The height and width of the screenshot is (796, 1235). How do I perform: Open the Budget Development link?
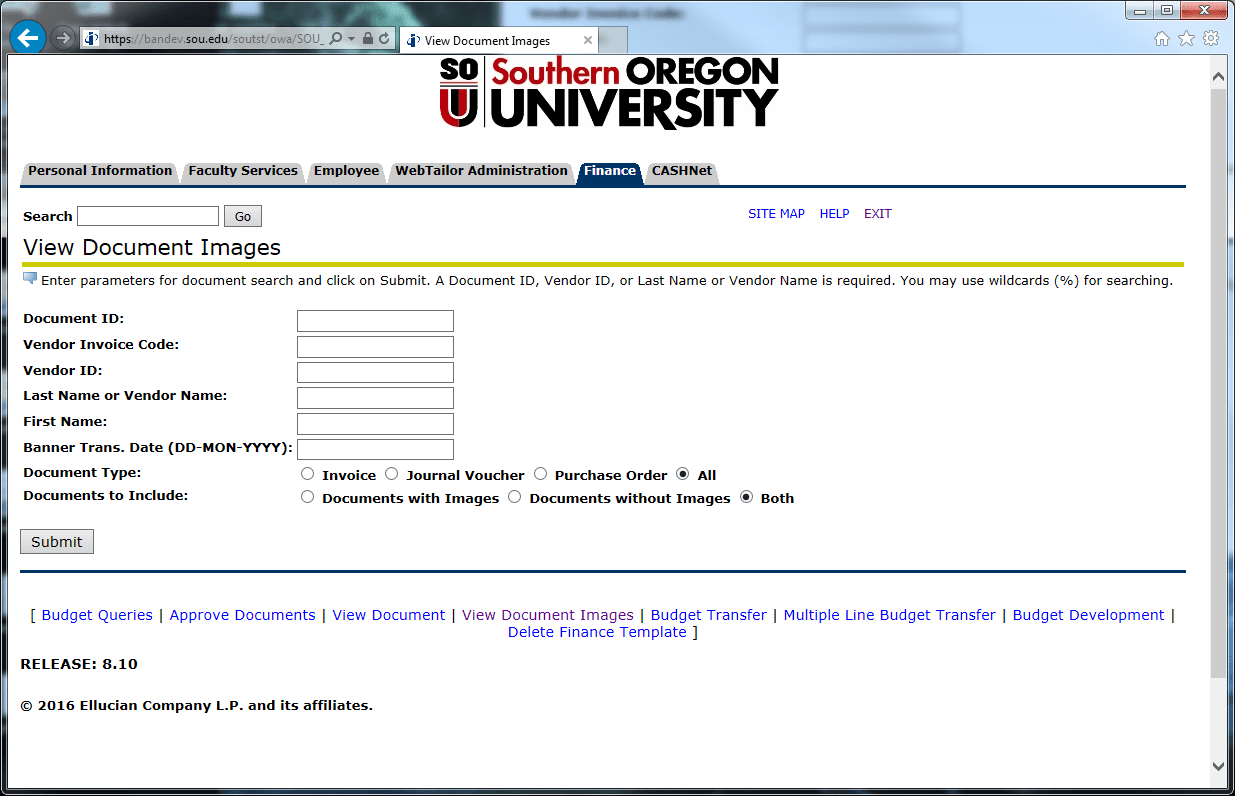click(x=1089, y=615)
